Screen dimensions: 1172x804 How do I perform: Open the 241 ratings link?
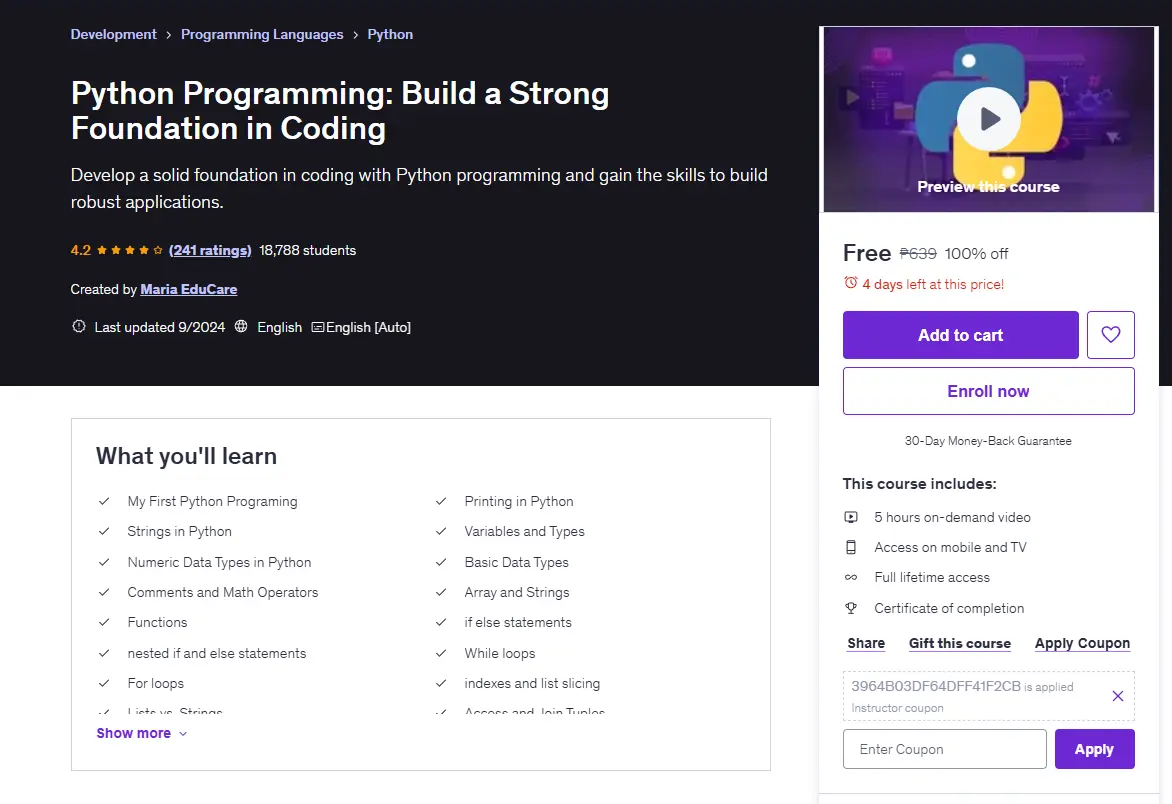(x=210, y=250)
